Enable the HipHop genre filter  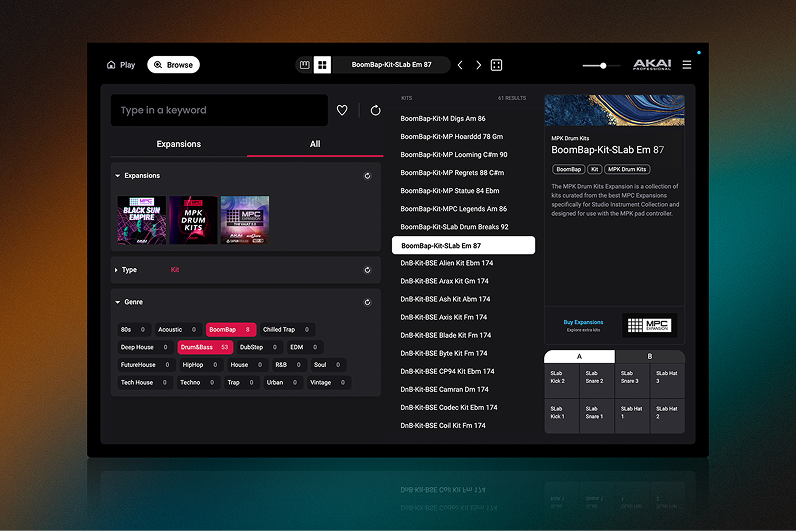(200, 365)
